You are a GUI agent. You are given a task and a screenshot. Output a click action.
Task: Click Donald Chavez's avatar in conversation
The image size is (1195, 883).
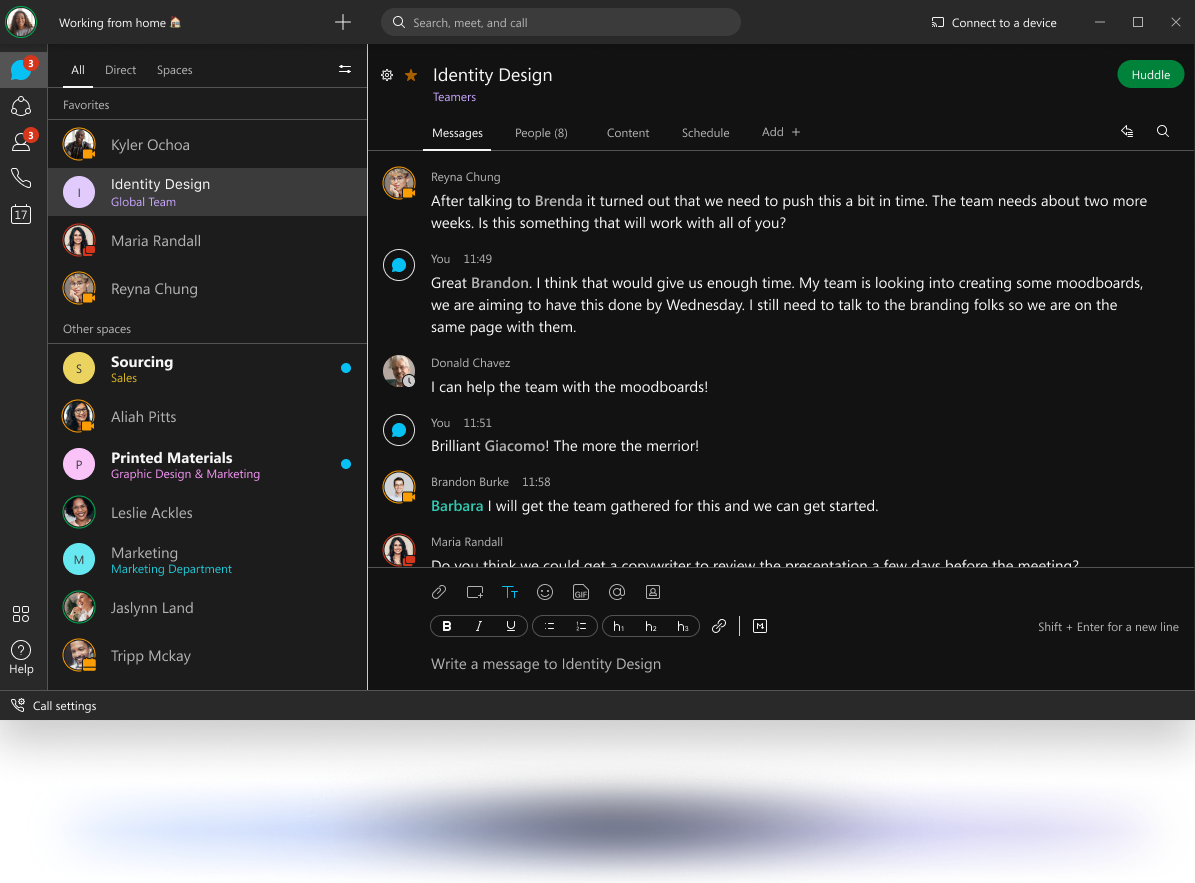(x=399, y=371)
